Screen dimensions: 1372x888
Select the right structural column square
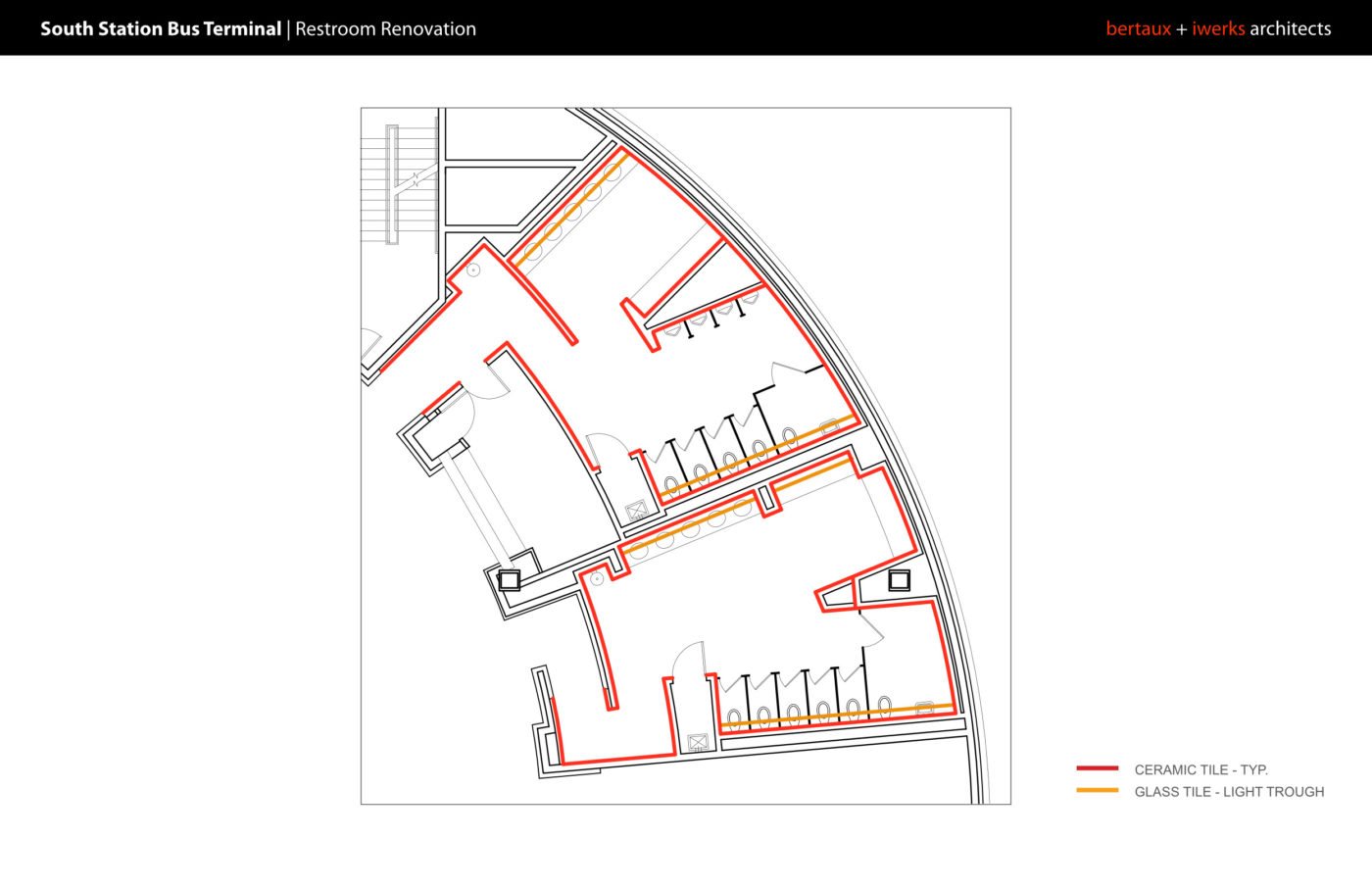(x=899, y=580)
